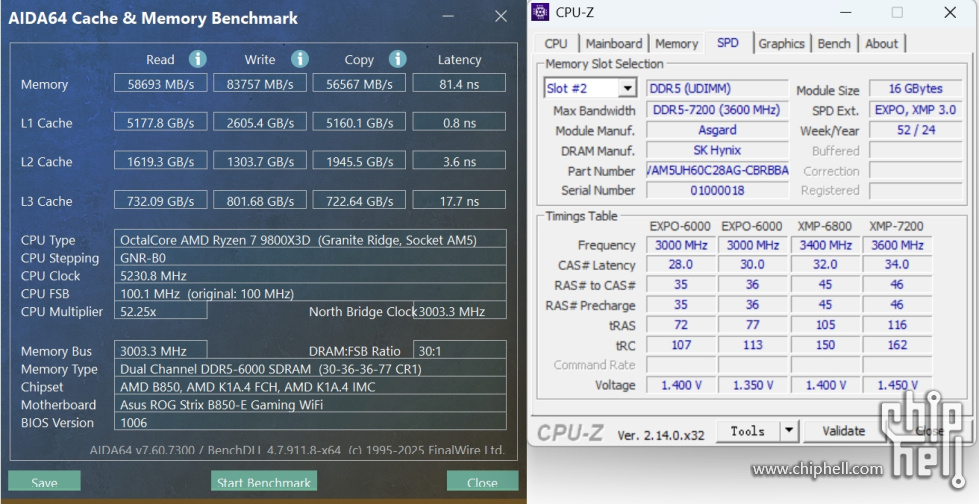Click the Voltage cell 1.350 V
Image resolution: width=979 pixels, height=504 pixels.
[x=753, y=385]
